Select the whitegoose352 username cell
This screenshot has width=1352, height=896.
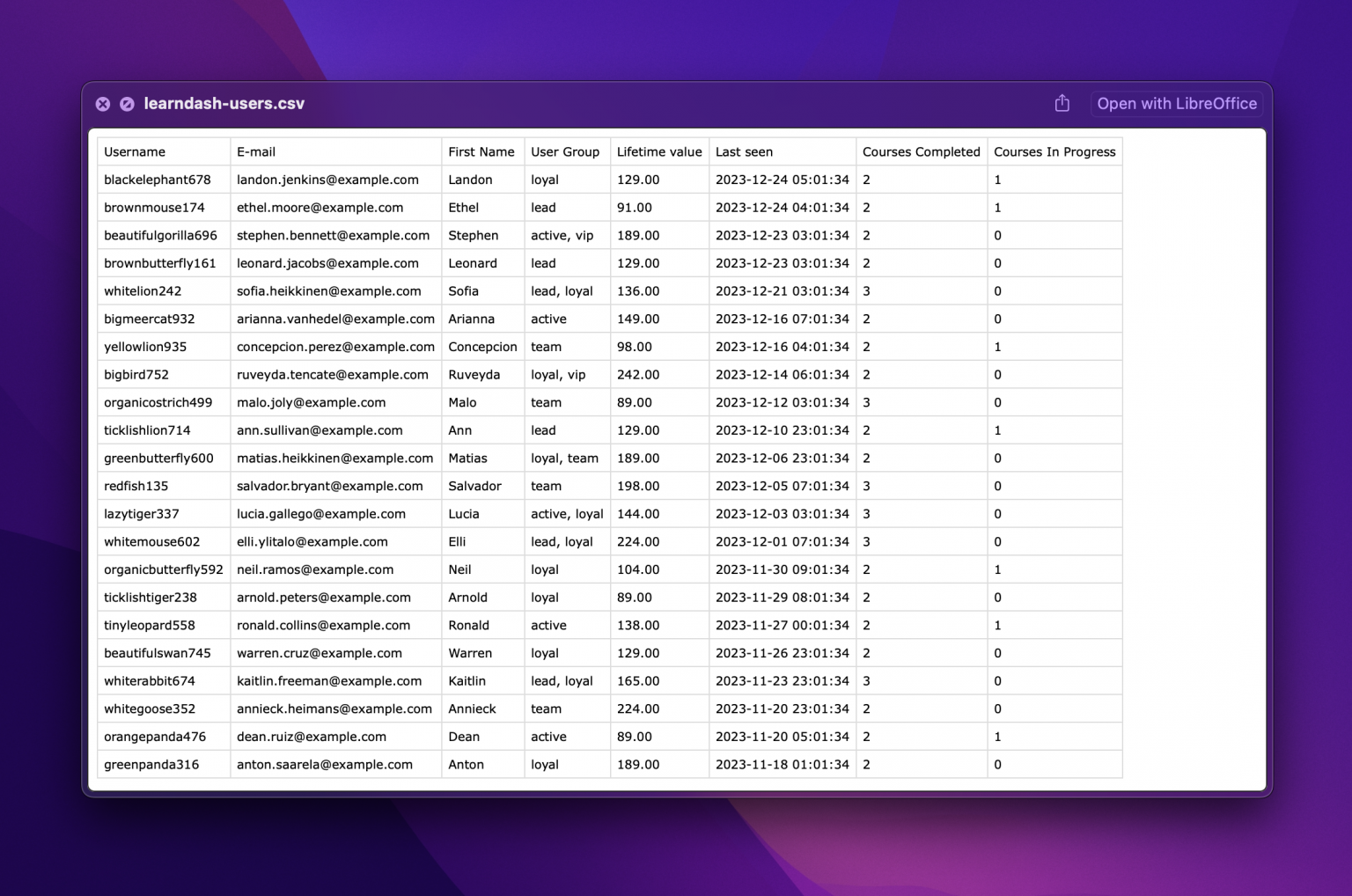pos(150,709)
